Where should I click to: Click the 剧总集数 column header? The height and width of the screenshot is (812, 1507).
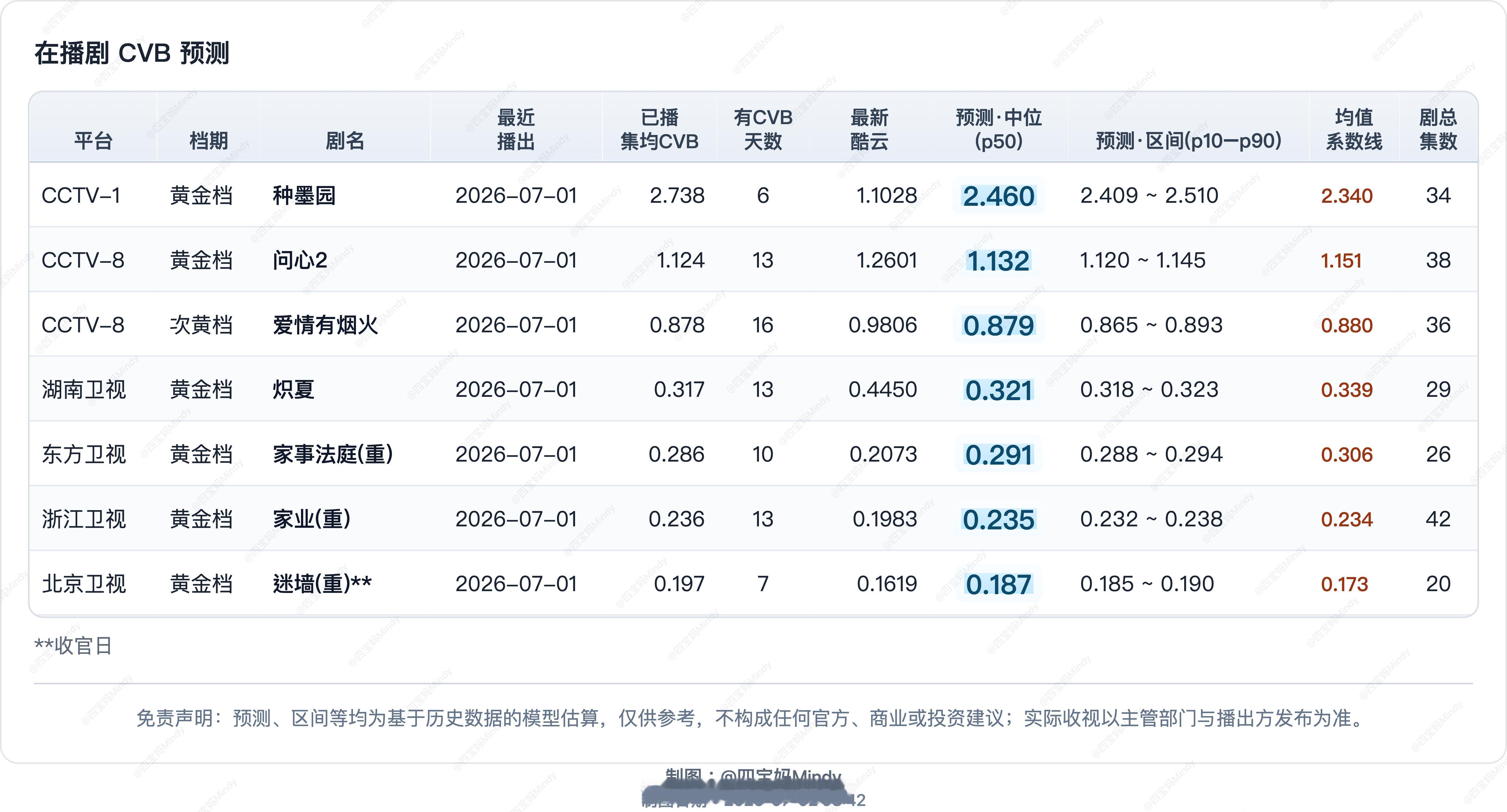(x=1438, y=129)
